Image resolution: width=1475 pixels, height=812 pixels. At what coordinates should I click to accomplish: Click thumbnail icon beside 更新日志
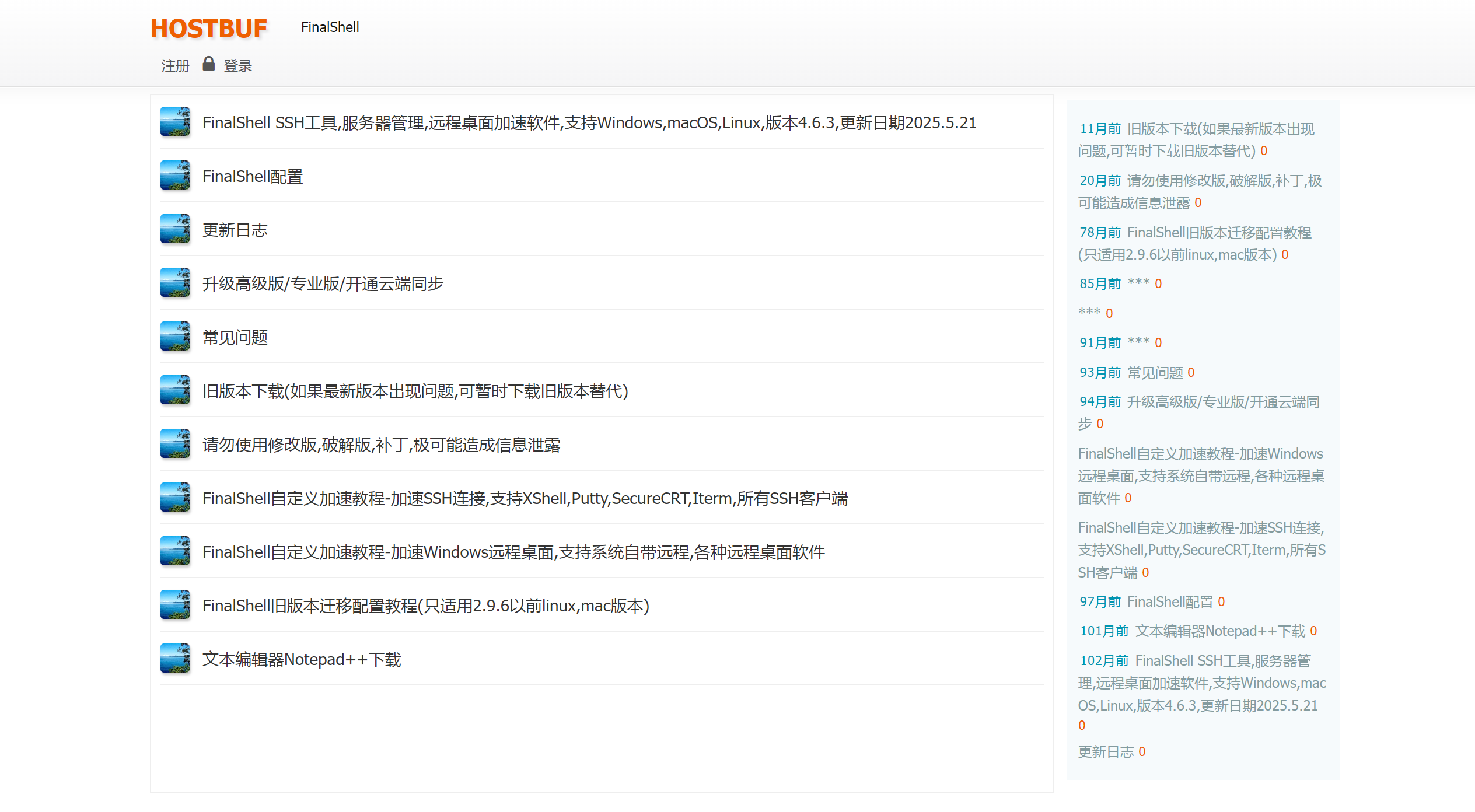tap(175, 229)
